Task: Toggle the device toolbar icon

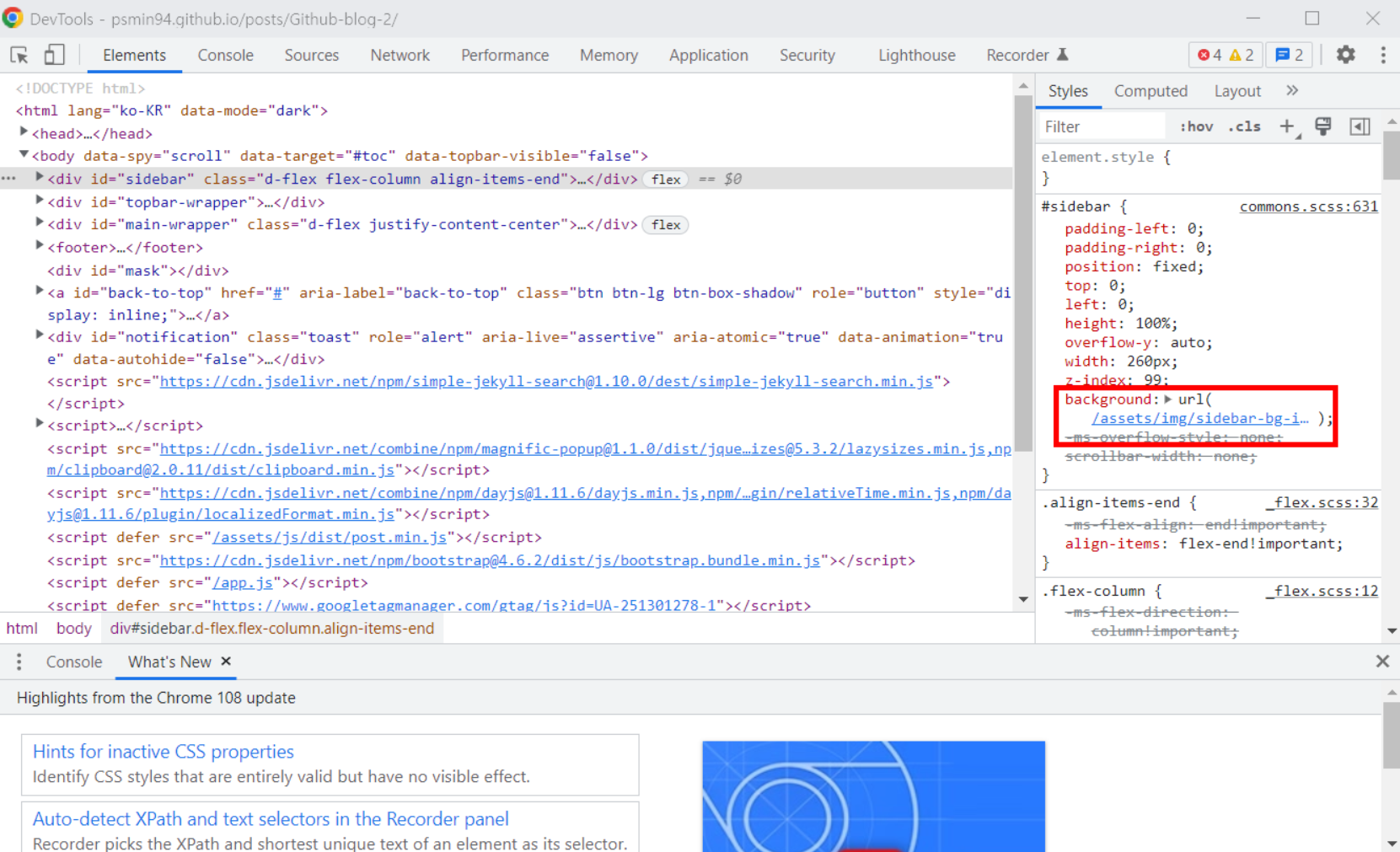Action: [54, 55]
